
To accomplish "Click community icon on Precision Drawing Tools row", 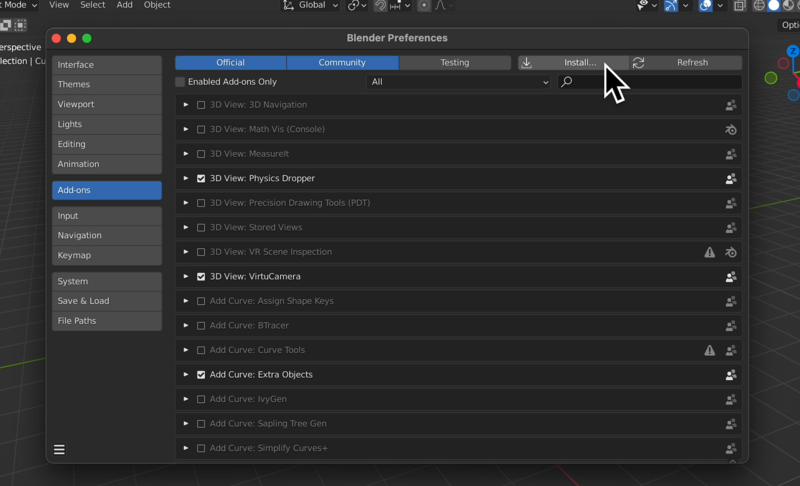I will point(731,203).
